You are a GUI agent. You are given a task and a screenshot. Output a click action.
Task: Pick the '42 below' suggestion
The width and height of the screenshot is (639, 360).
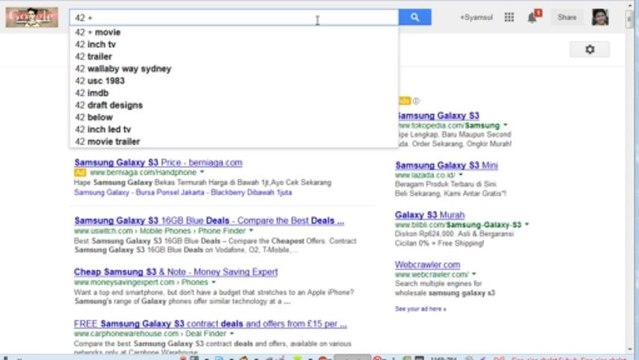(x=234, y=117)
